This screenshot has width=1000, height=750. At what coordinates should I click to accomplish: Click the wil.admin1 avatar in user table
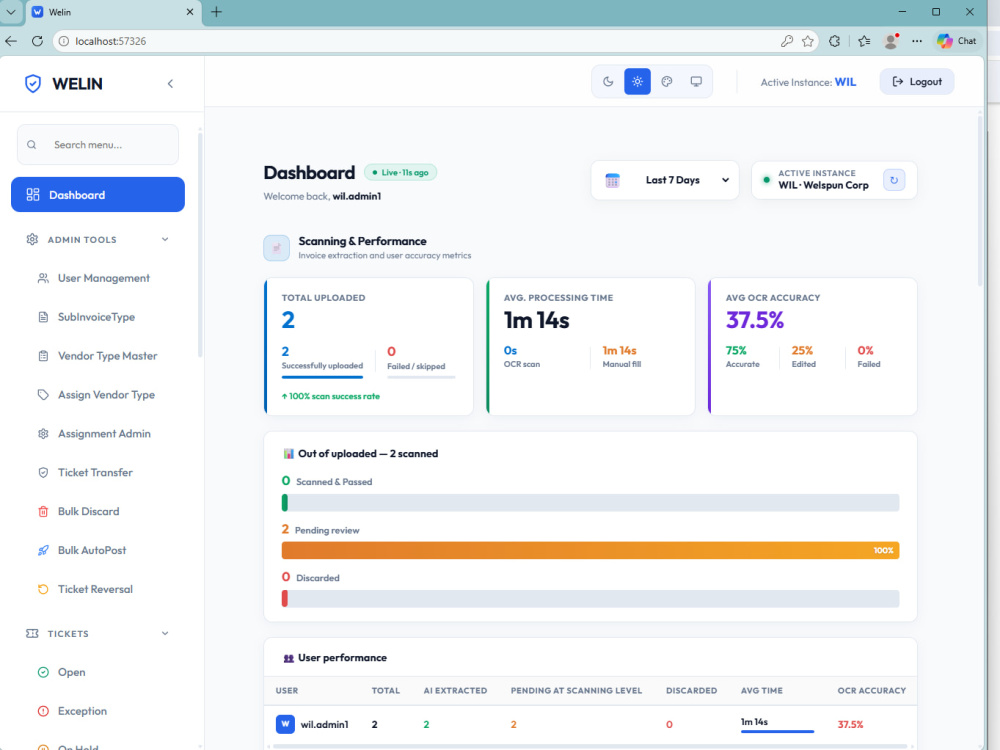coord(285,724)
